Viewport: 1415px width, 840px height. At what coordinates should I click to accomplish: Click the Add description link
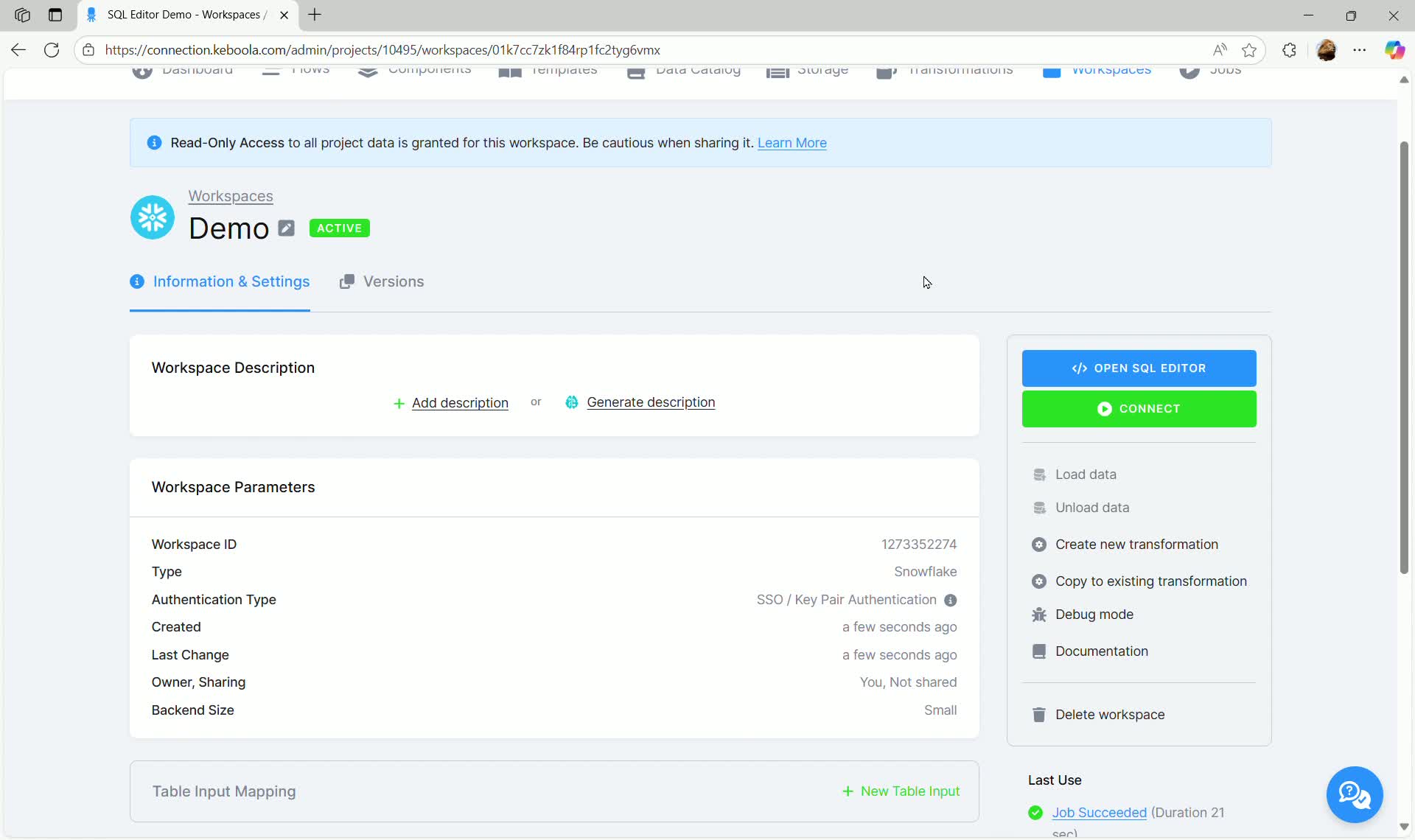[x=459, y=403]
